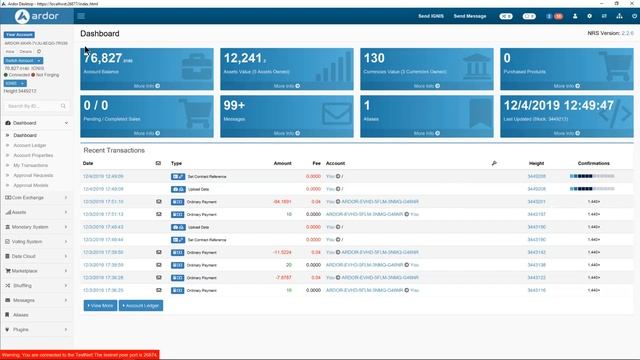Image resolution: width=640 pixels, height=360 pixels.
Task: Expand the Assets menu
Action: (x=36, y=213)
